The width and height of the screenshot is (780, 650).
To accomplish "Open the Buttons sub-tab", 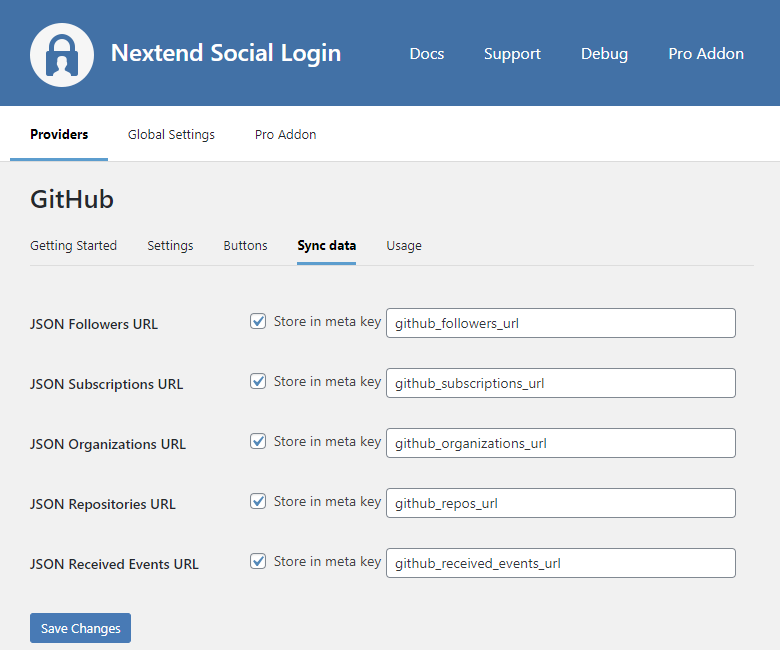I will (x=245, y=245).
